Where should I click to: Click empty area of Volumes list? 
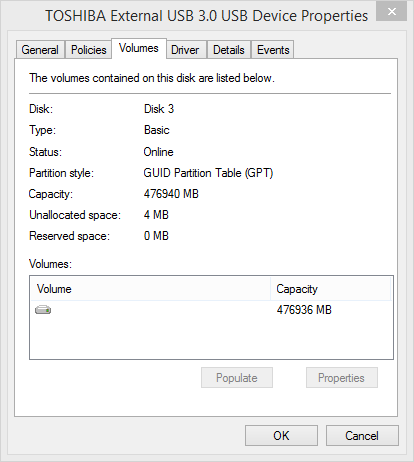point(211,338)
